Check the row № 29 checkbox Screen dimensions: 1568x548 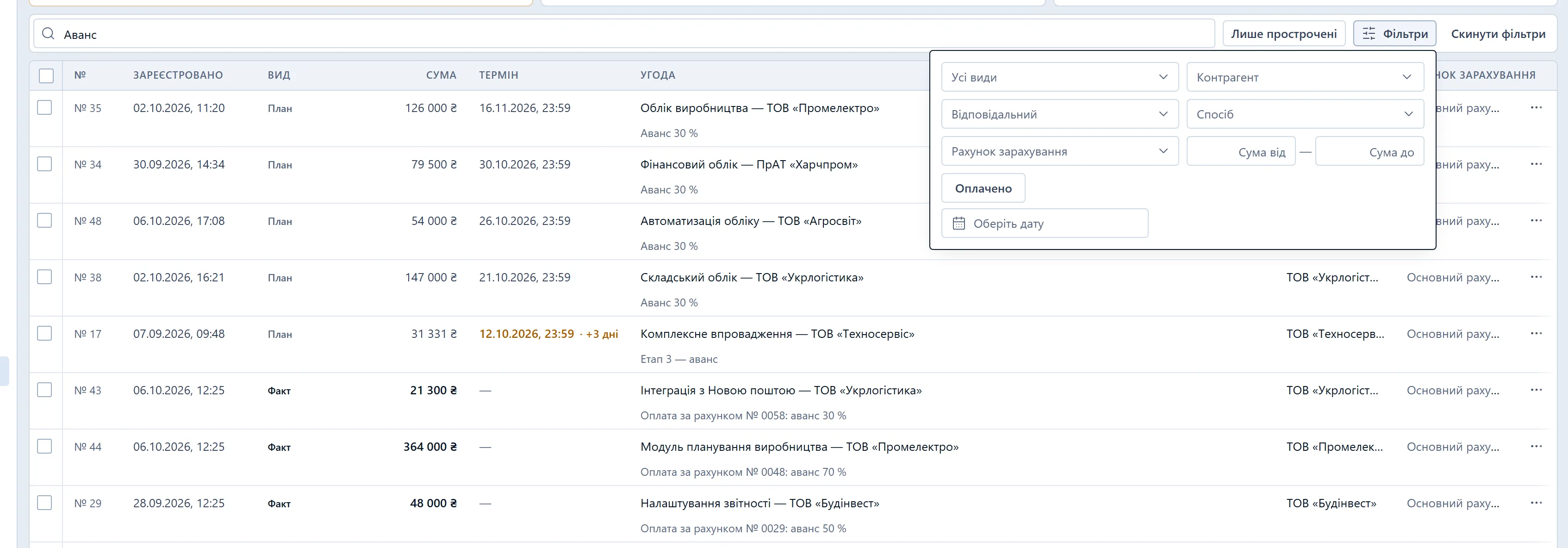(44, 503)
